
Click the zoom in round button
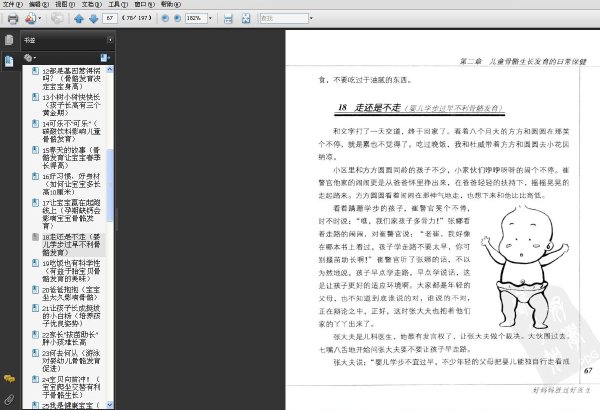(x=178, y=18)
